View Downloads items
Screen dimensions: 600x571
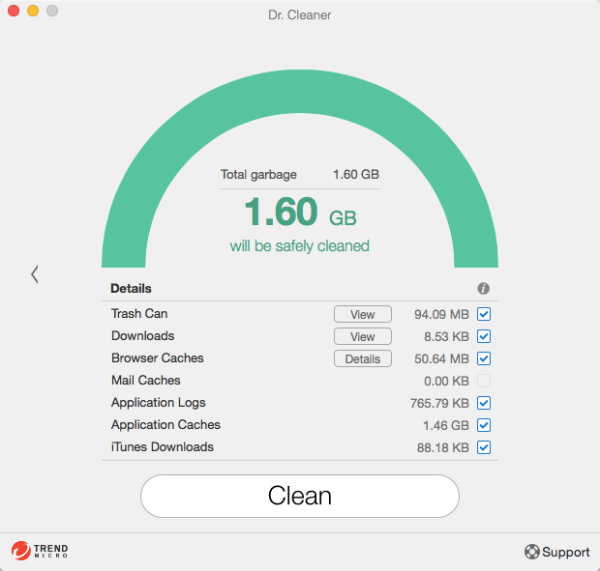tap(363, 336)
